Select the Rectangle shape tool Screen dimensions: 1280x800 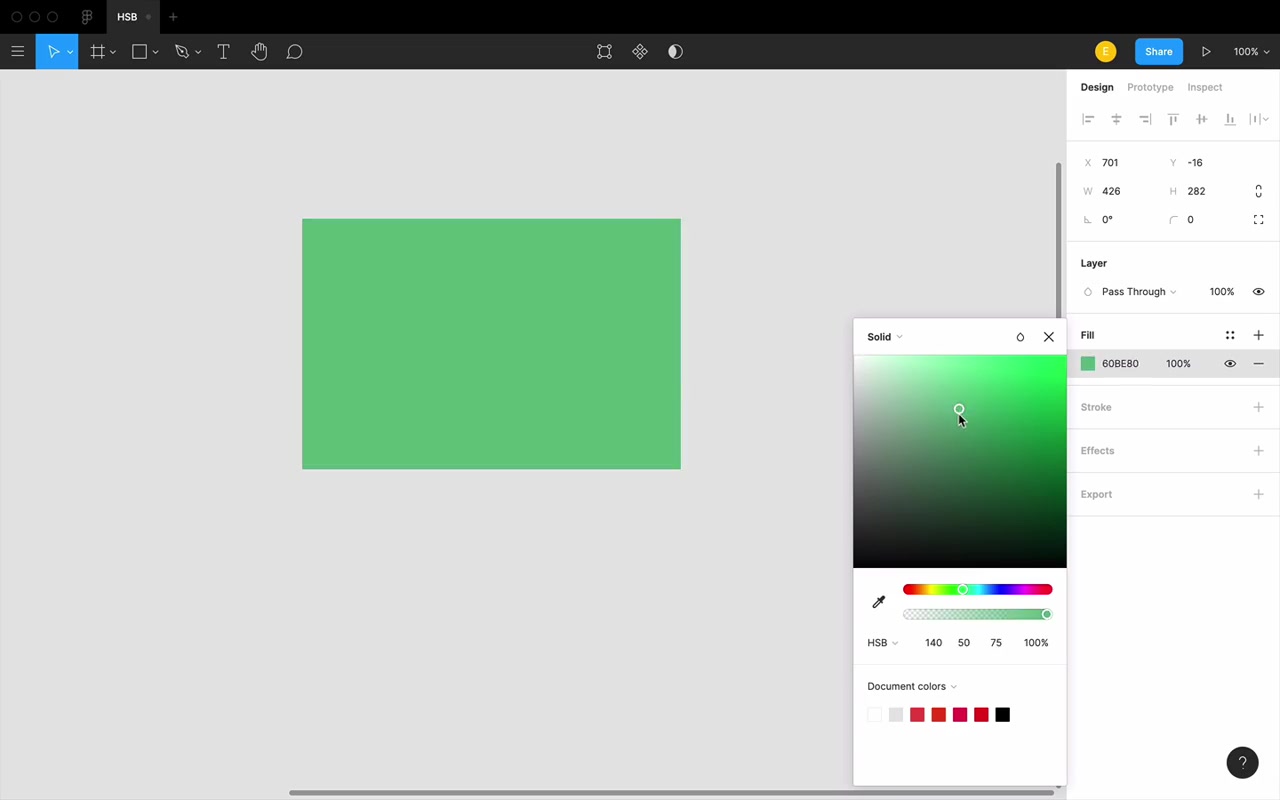pyautogui.click(x=140, y=52)
